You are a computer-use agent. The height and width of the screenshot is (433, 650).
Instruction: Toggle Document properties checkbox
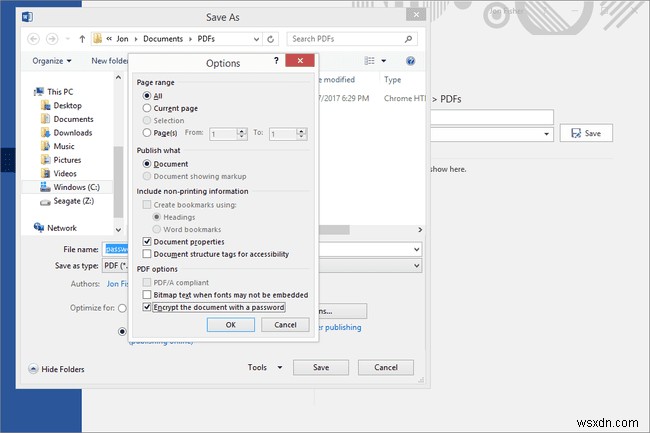(x=147, y=242)
